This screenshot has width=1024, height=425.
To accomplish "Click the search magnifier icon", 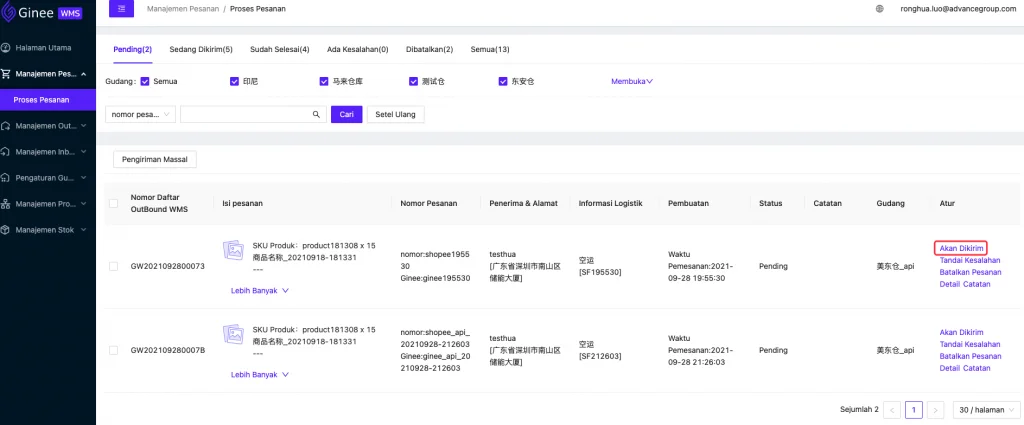I will tap(316, 114).
